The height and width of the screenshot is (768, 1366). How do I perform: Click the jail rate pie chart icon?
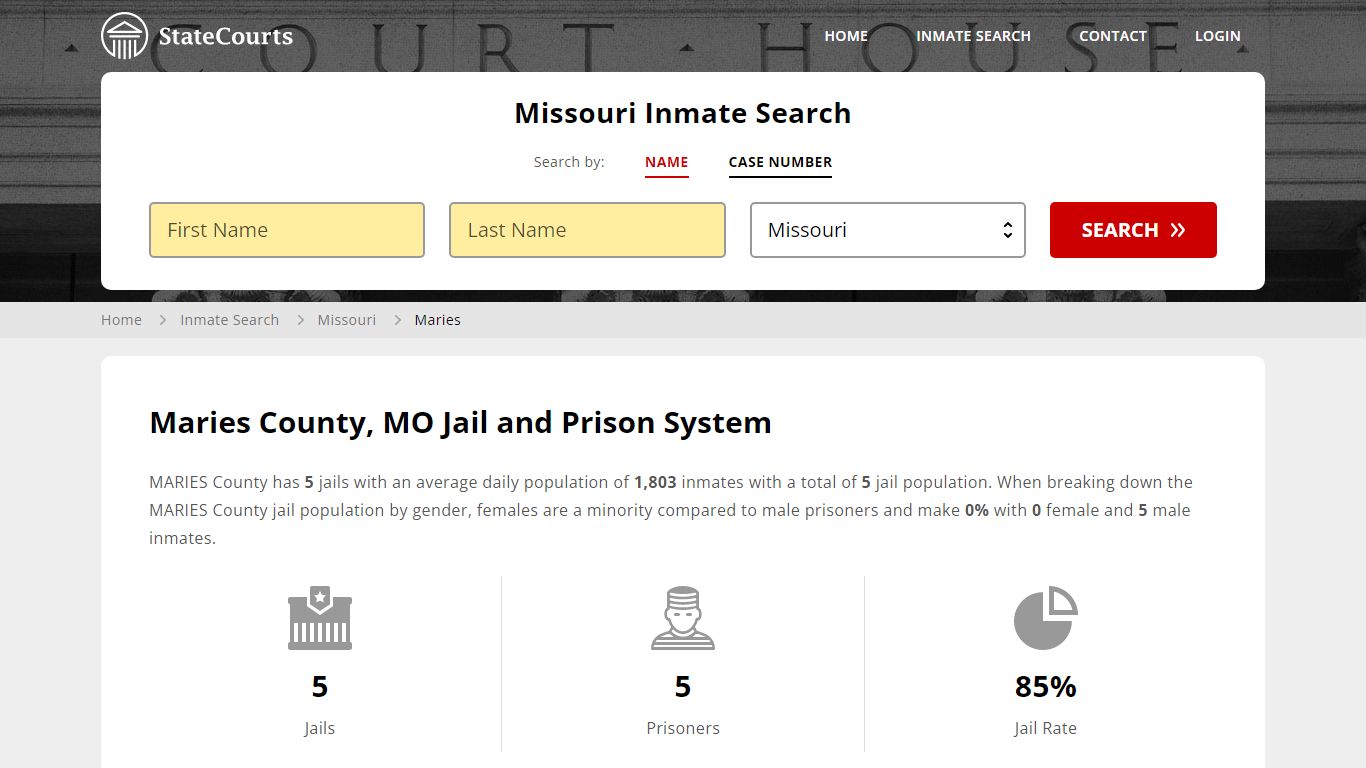1045,618
